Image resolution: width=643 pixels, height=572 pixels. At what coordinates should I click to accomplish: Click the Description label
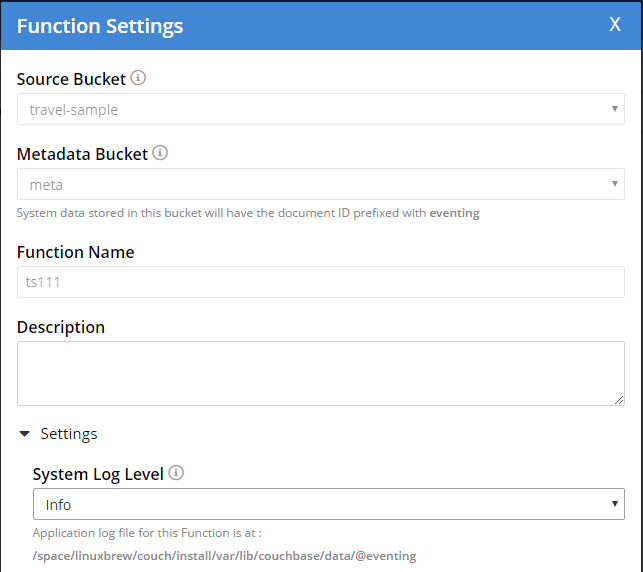click(61, 327)
